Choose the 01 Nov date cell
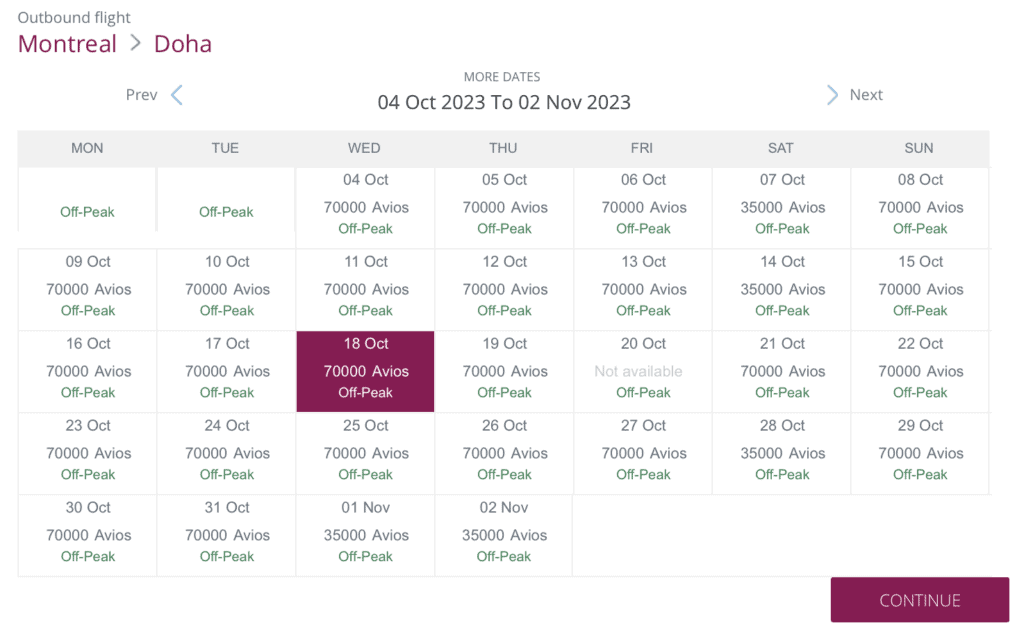This screenshot has height=639, width=1024. coord(365,535)
